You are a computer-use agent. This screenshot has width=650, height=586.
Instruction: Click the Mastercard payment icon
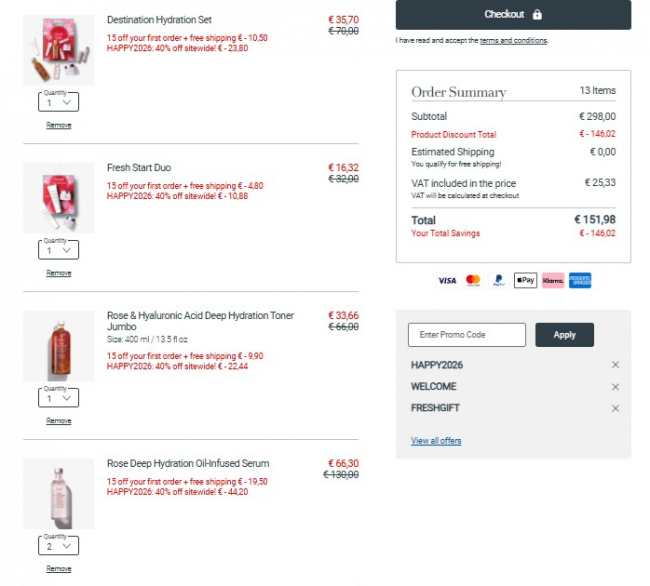click(473, 281)
